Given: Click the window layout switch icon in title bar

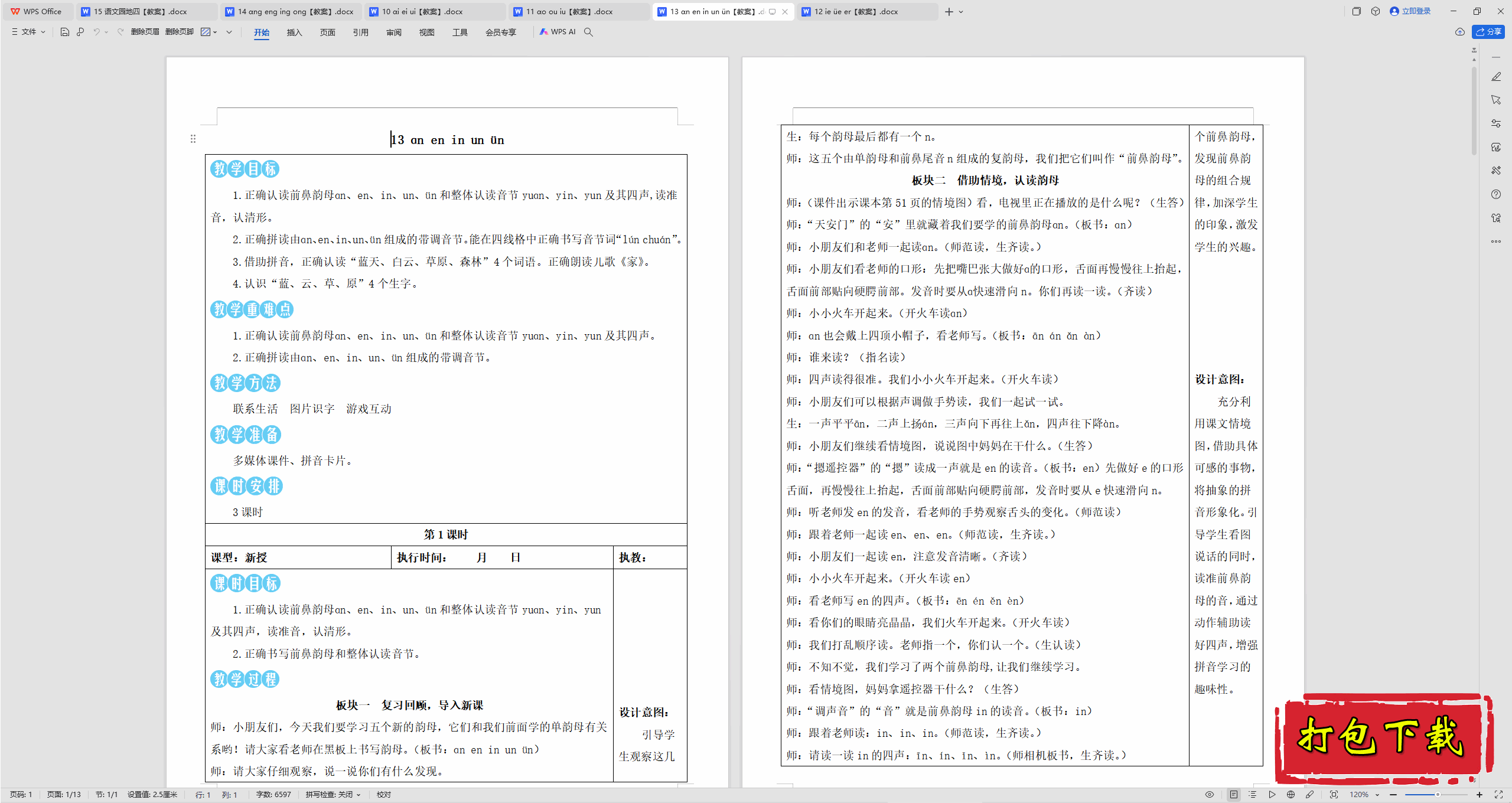Looking at the screenshot, I should click(1357, 11).
